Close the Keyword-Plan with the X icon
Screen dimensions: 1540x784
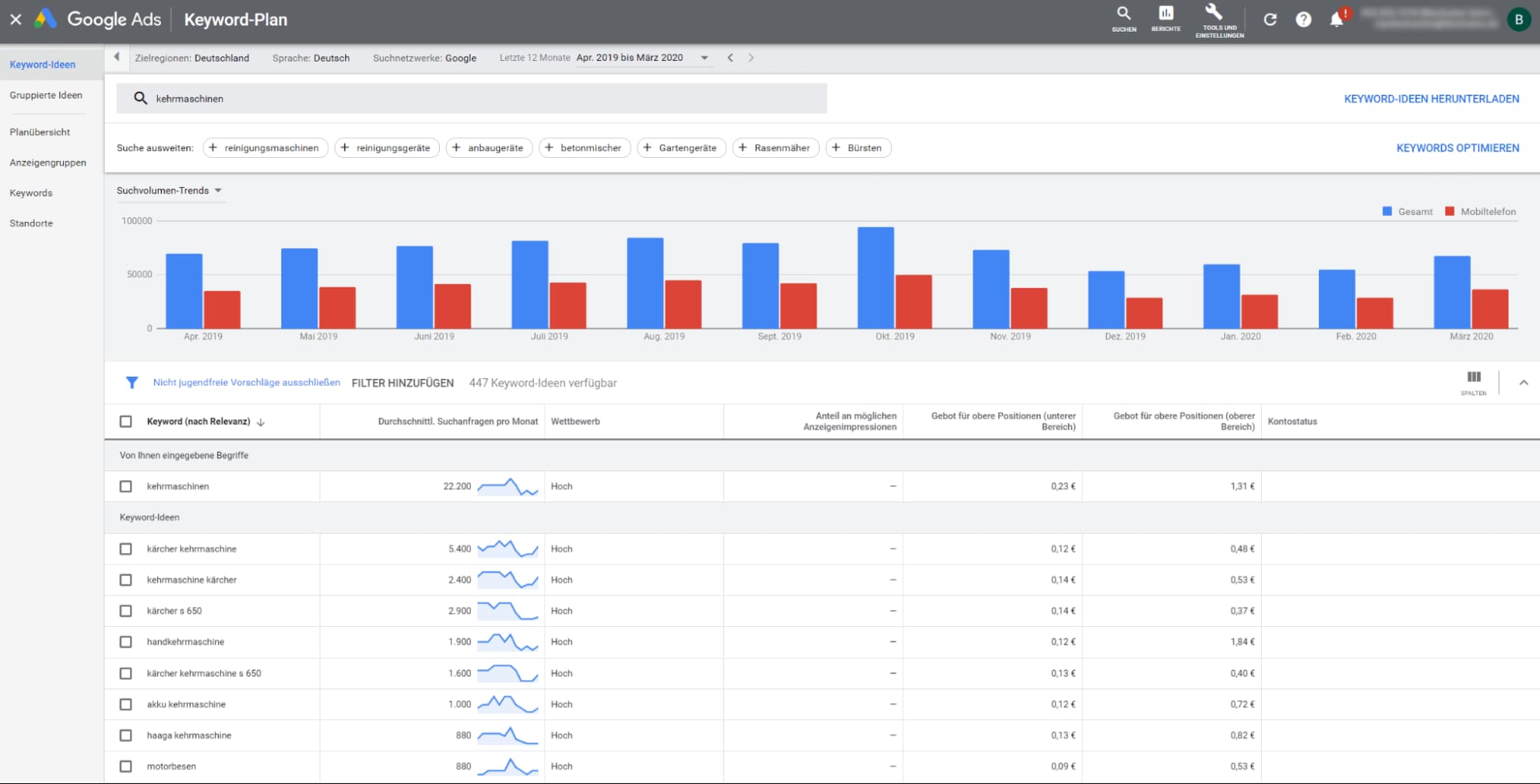click(x=15, y=19)
